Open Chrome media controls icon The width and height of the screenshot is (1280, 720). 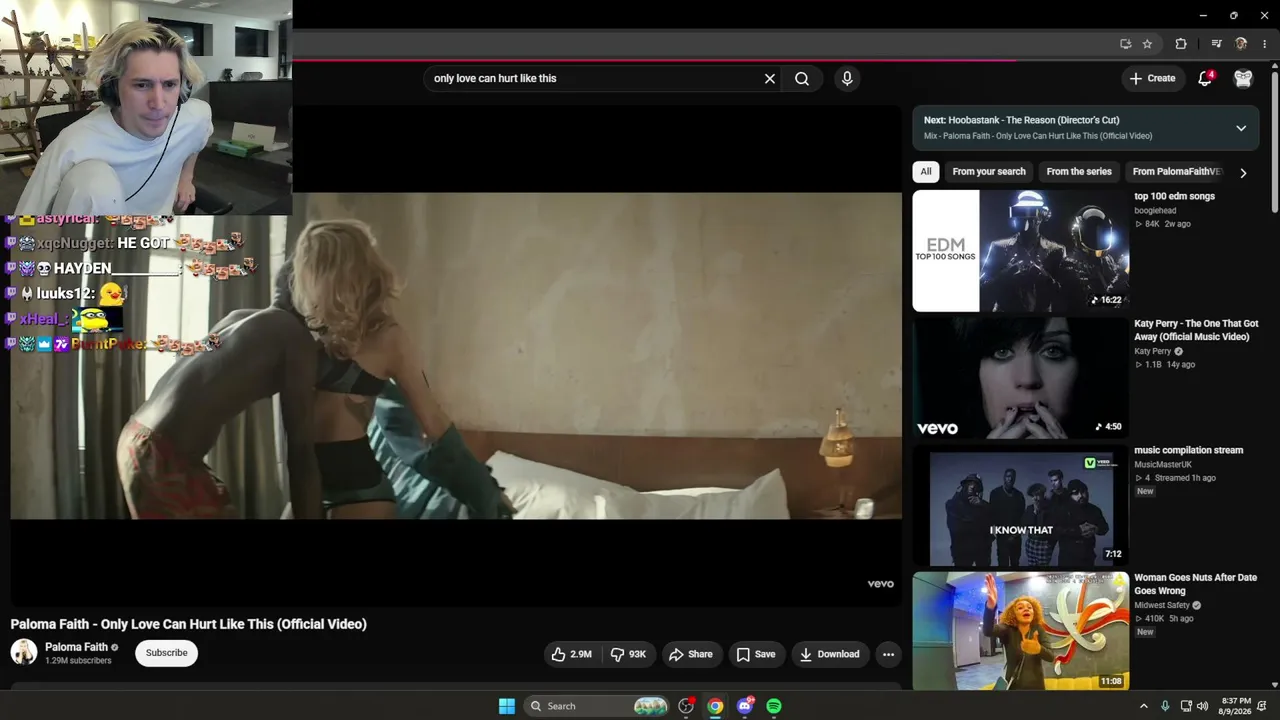1216,44
